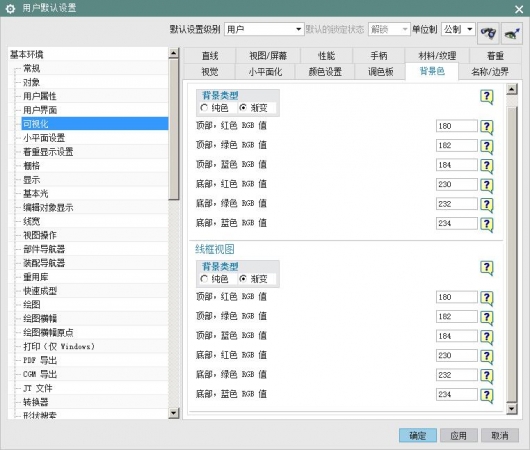
Task: Click the 确定 button
Action: (x=417, y=435)
